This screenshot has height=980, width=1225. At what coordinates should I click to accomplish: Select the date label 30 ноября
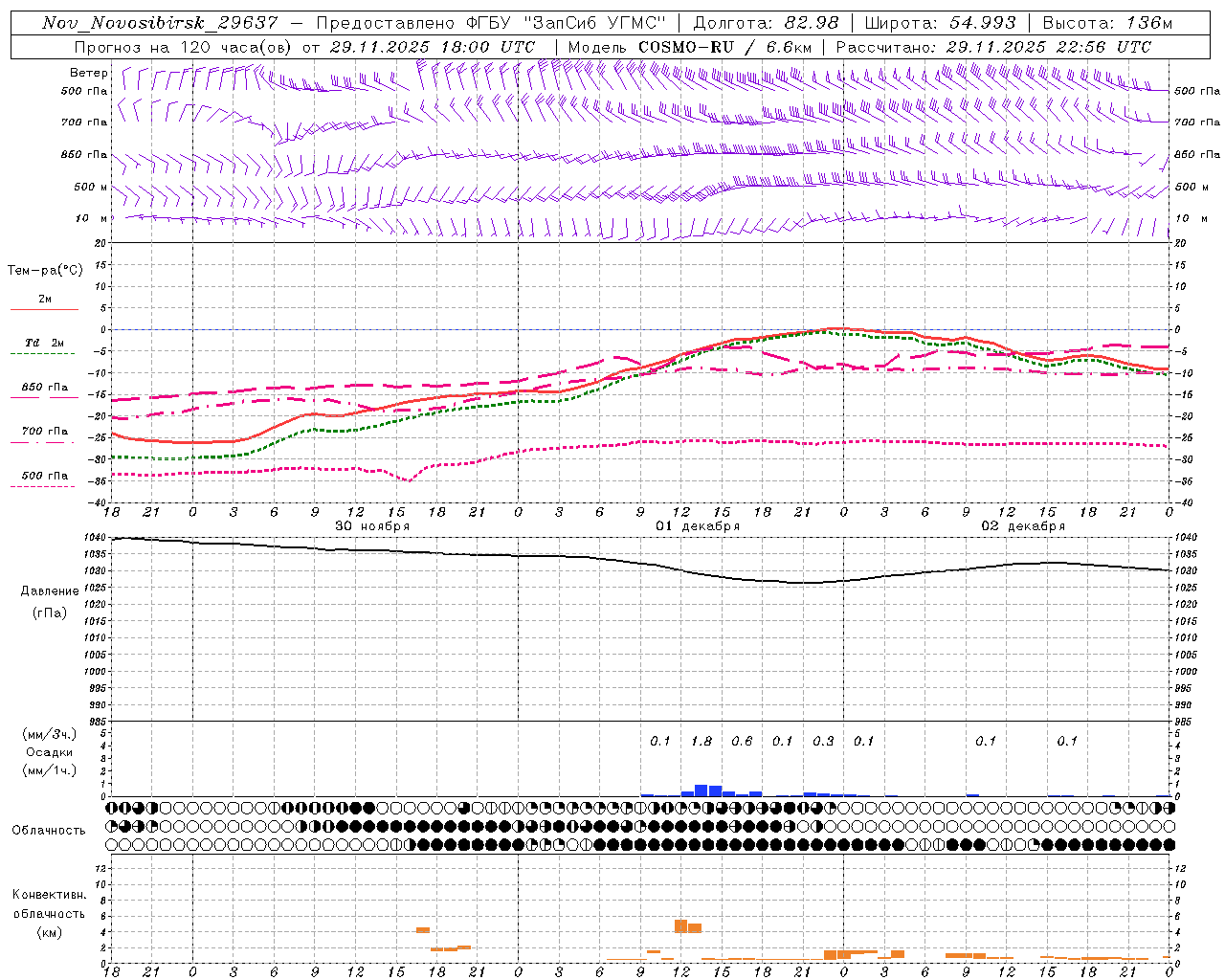click(372, 526)
